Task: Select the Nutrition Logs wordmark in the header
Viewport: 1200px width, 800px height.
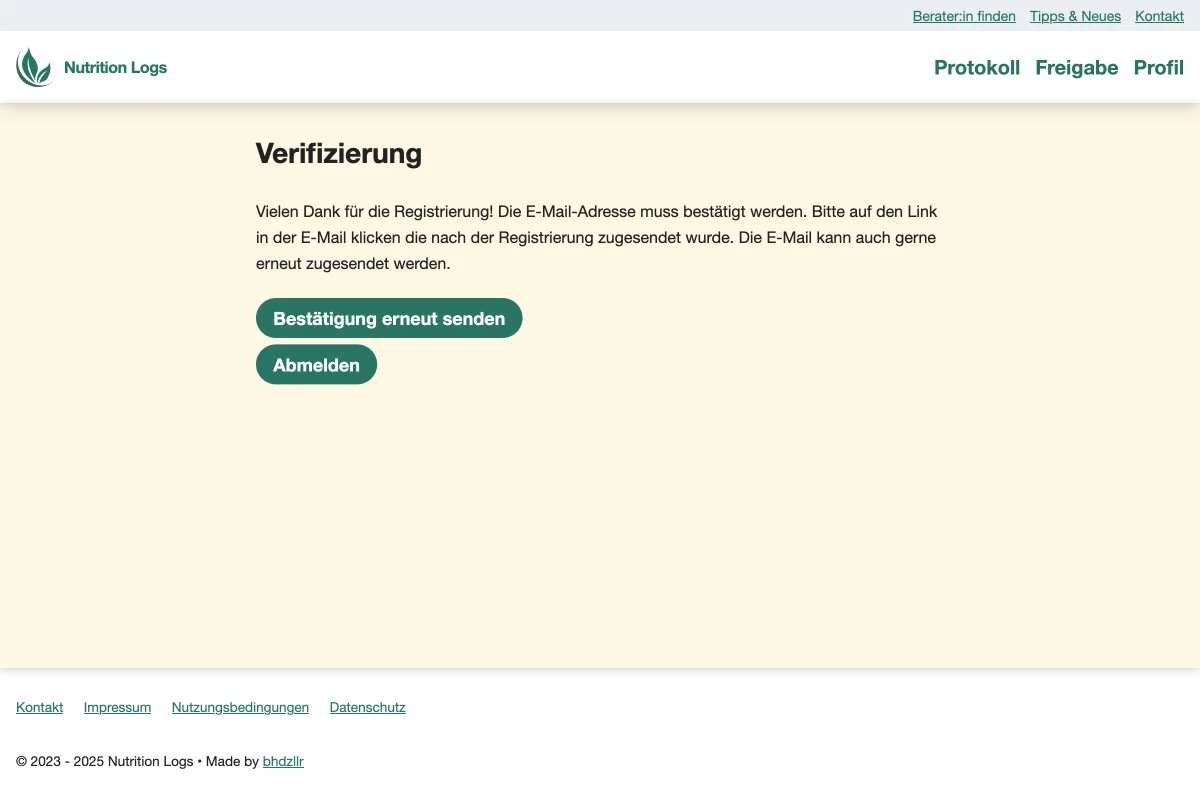Action: [115, 67]
